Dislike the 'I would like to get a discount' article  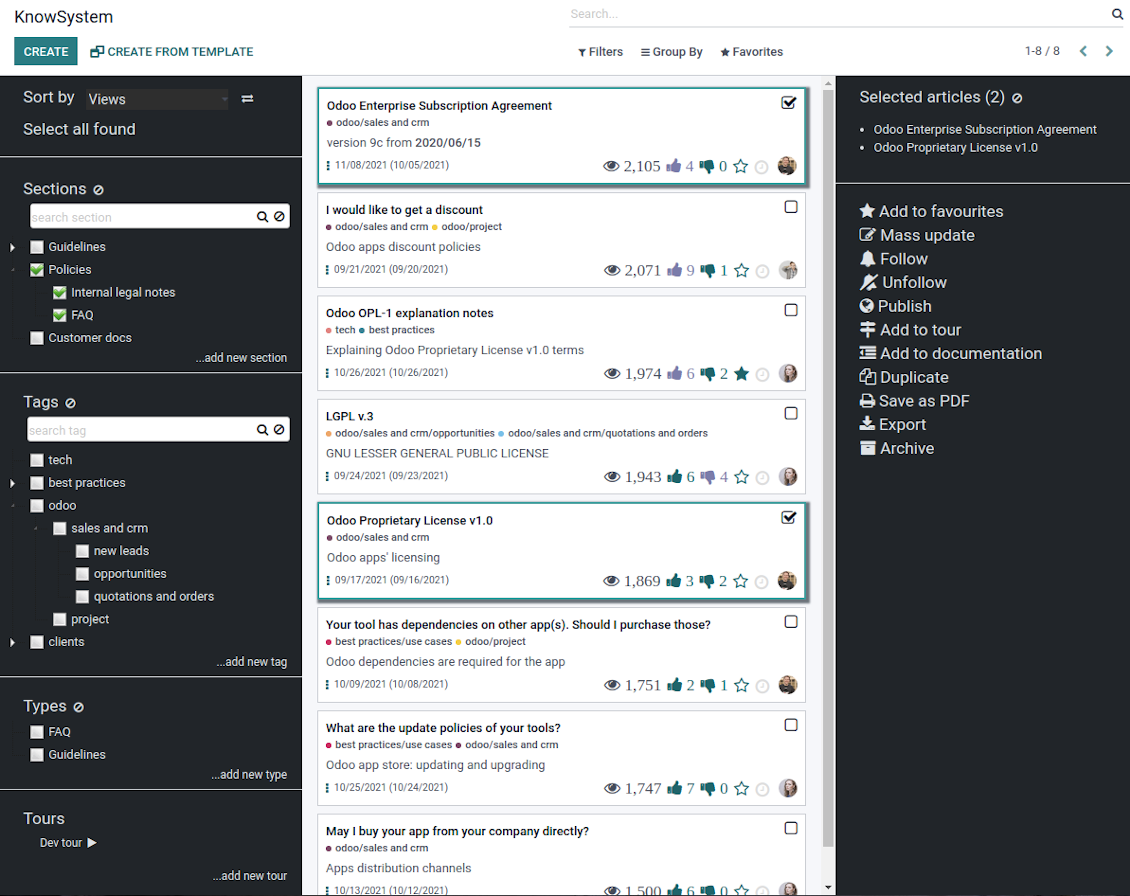coord(708,270)
